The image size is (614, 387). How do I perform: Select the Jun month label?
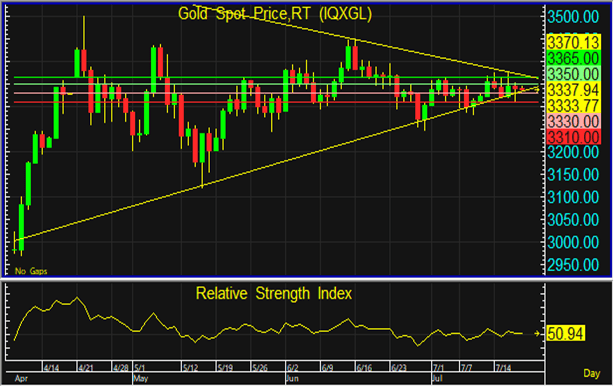click(x=293, y=379)
